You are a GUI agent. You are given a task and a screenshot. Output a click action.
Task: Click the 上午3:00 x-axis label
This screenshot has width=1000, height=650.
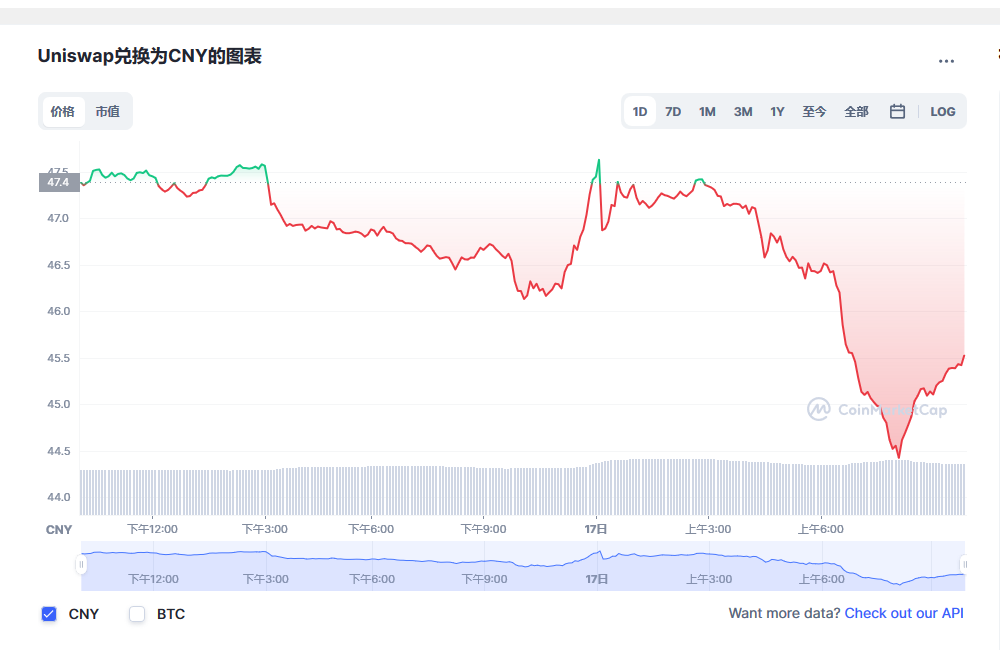(709, 529)
